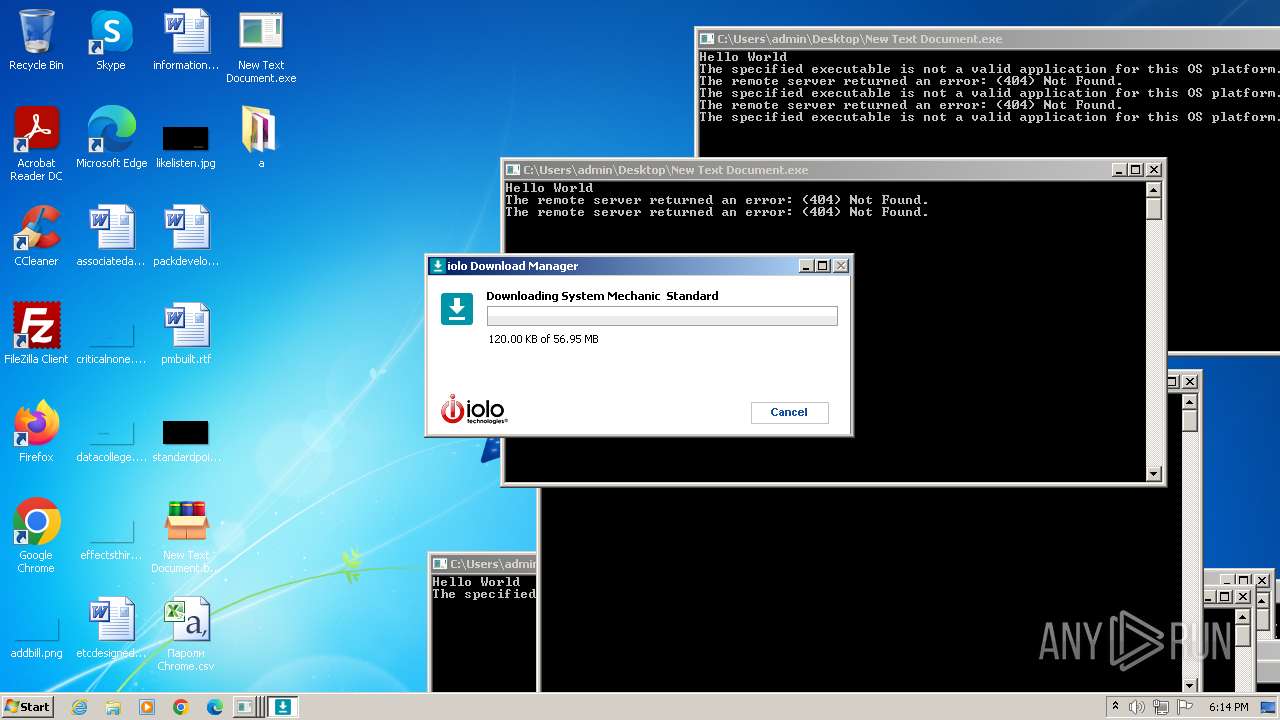Open the 'associateda...' Word document
Image resolution: width=1280 pixels, height=720 pixels.
(x=111, y=236)
